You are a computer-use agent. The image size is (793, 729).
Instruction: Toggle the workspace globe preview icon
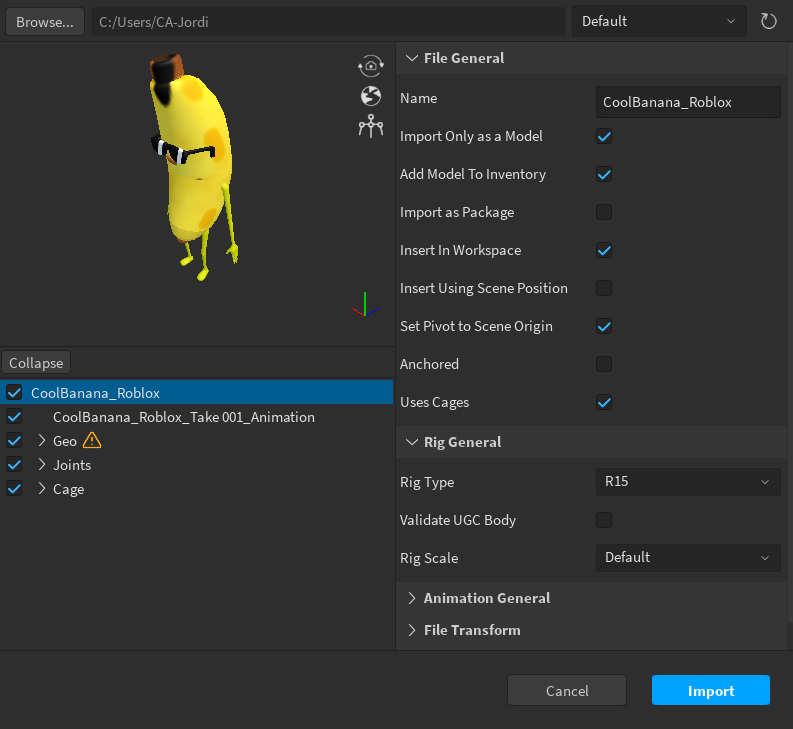tap(371, 96)
